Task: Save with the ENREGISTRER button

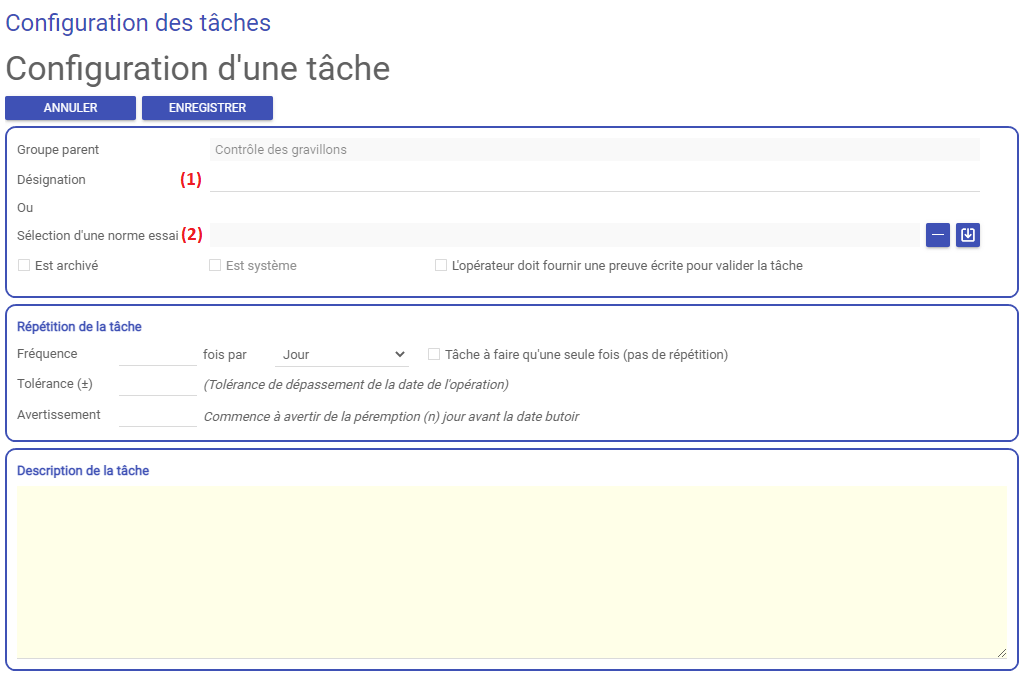Action: tap(207, 108)
